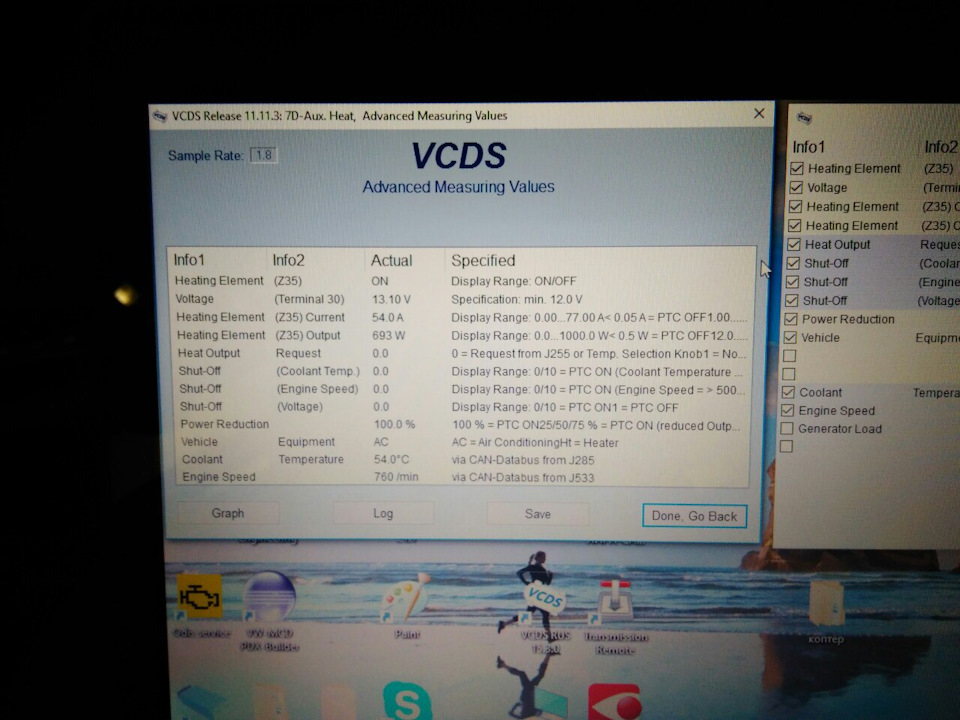
Task: Enable the Generator Load checkbox
Action: [x=787, y=428]
